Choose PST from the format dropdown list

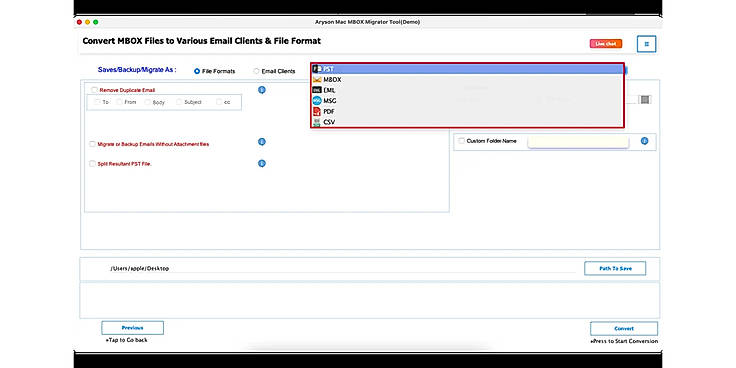coord(467,69)
